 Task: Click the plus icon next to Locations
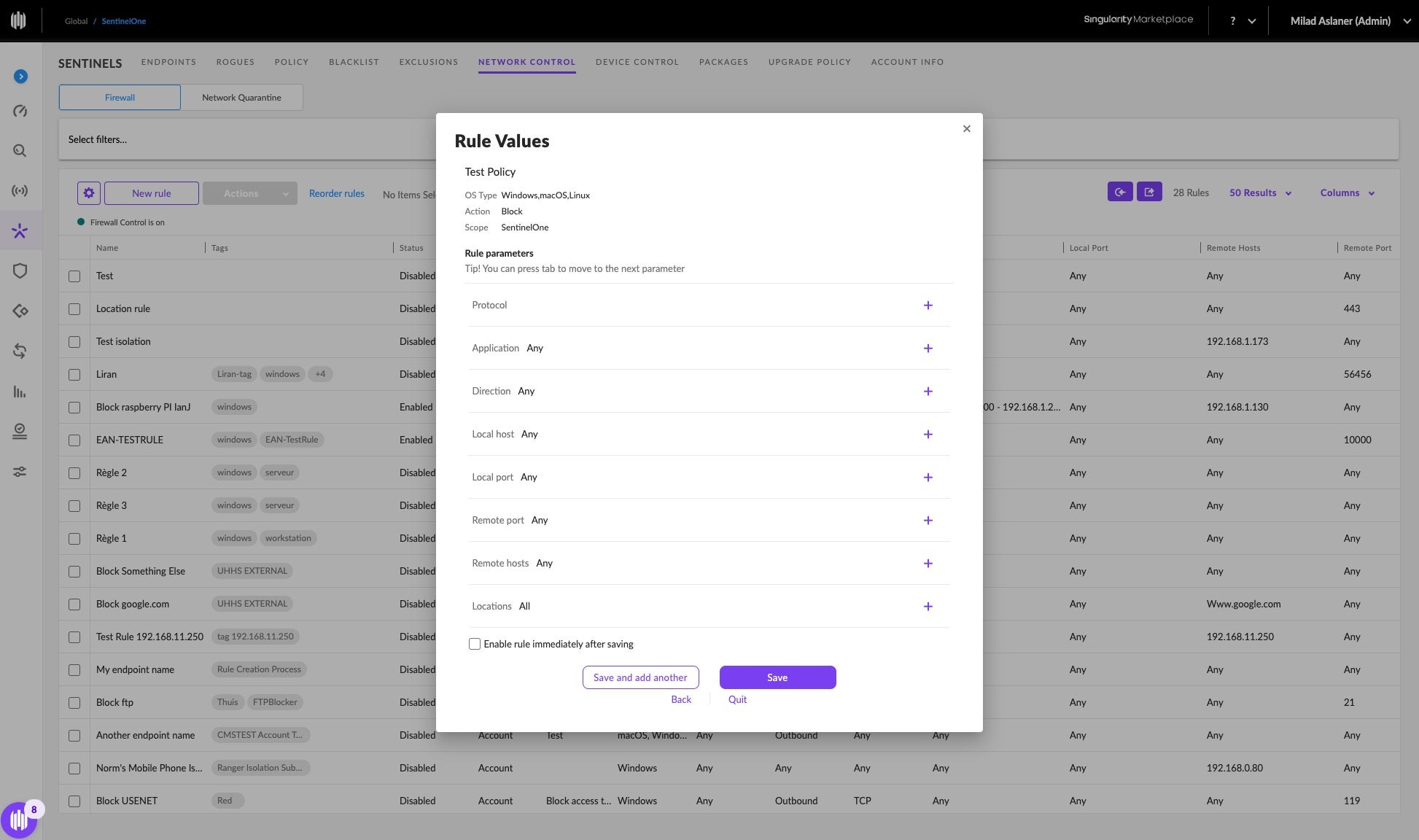point(928,607)
